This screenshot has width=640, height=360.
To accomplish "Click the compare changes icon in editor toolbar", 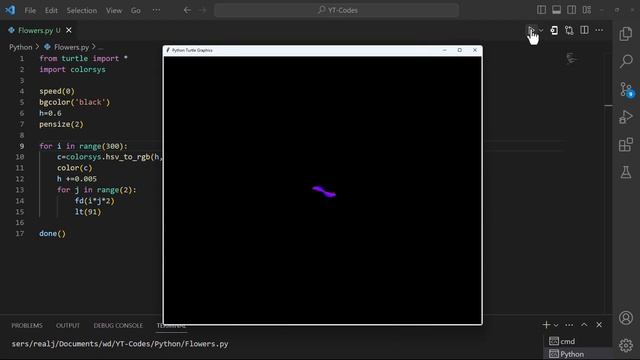I will coord(569,30).
